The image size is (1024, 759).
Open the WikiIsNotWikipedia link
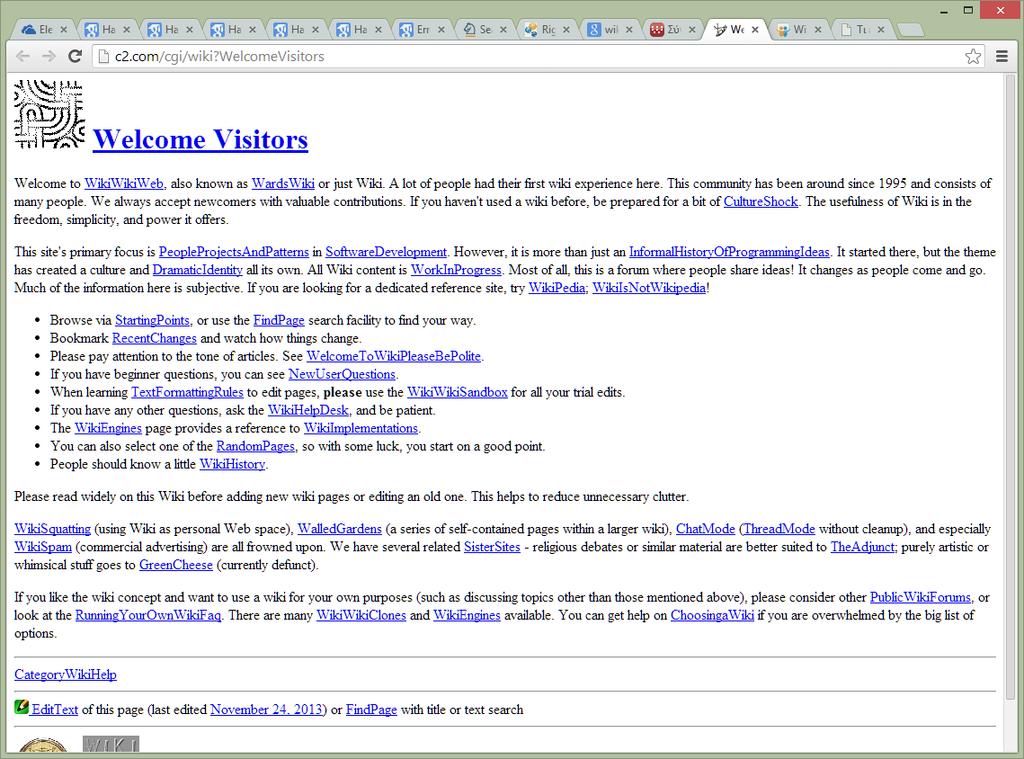point(649,288)
